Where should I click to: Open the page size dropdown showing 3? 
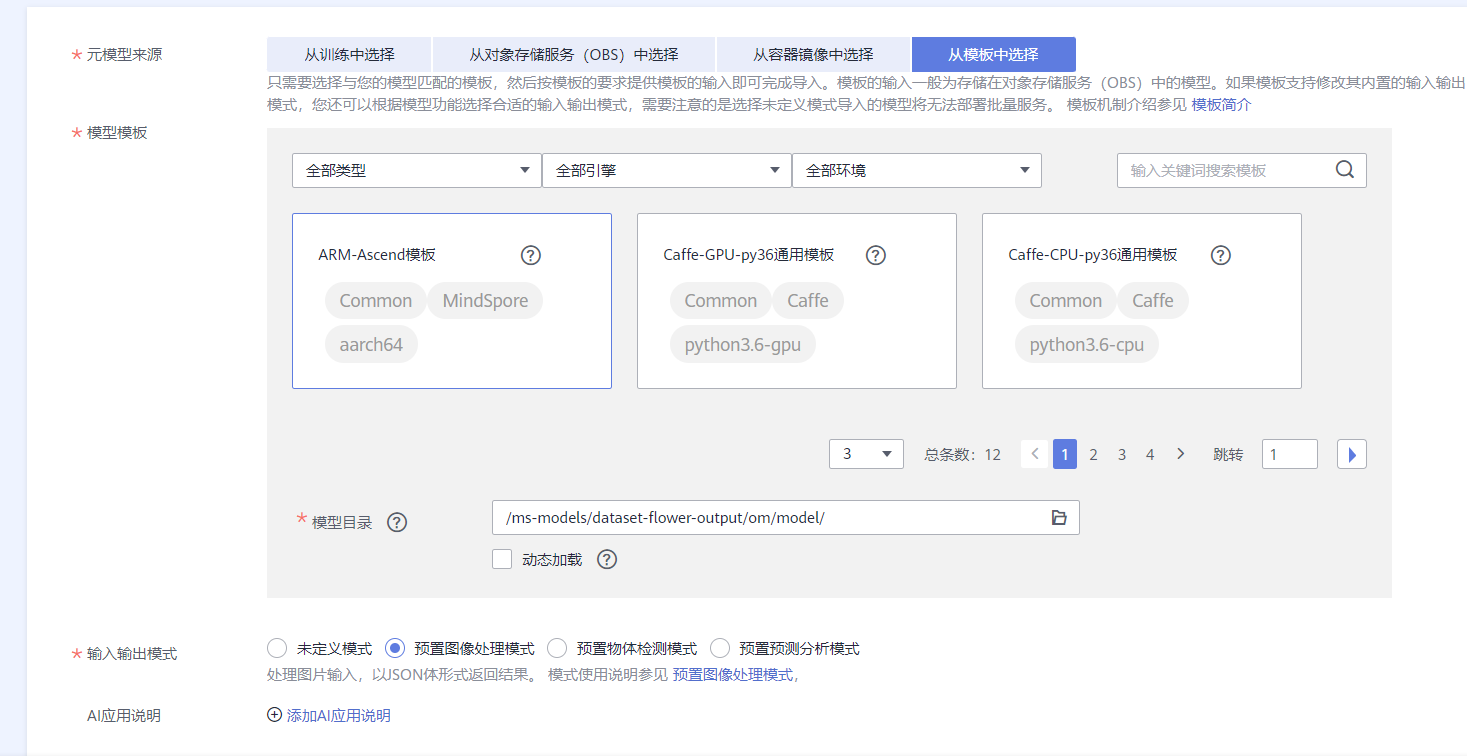tap(866, 454)
